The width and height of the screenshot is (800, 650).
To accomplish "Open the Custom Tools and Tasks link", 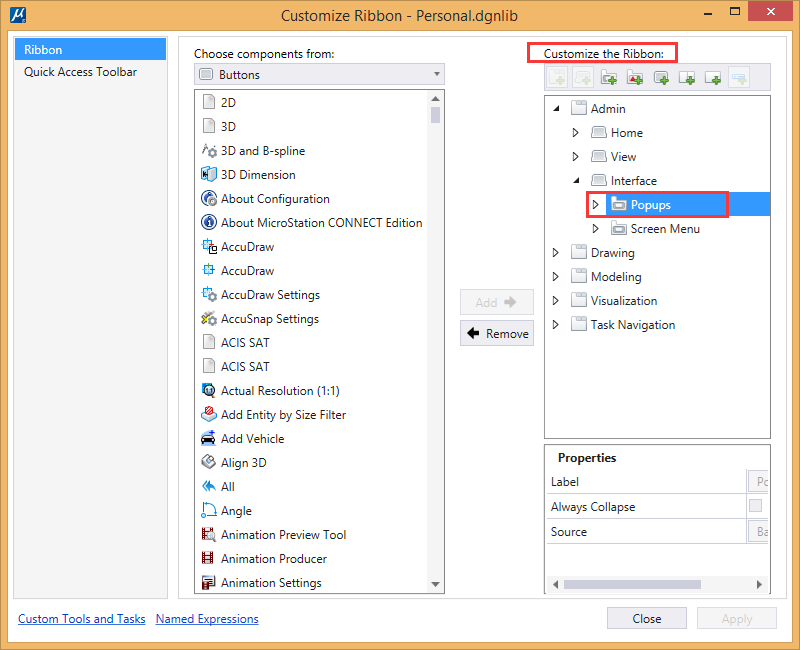I will pos(82,618).
